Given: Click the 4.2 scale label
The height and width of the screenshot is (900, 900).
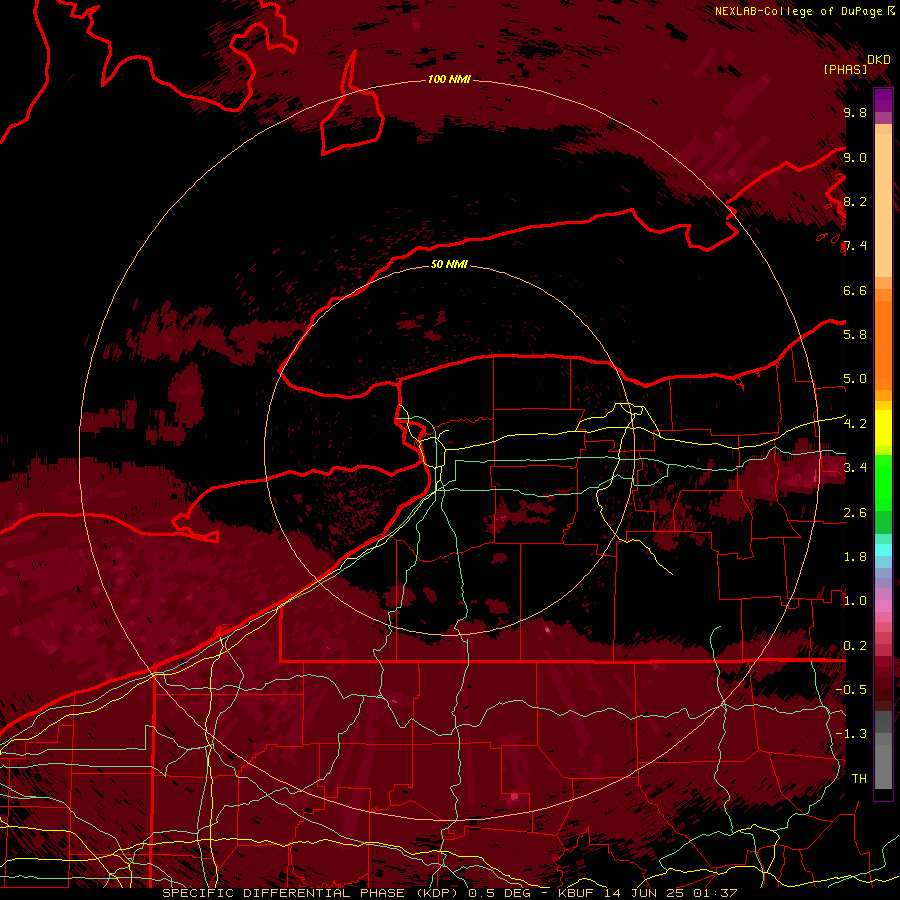Looking at the screenshot, I should 855,424.
